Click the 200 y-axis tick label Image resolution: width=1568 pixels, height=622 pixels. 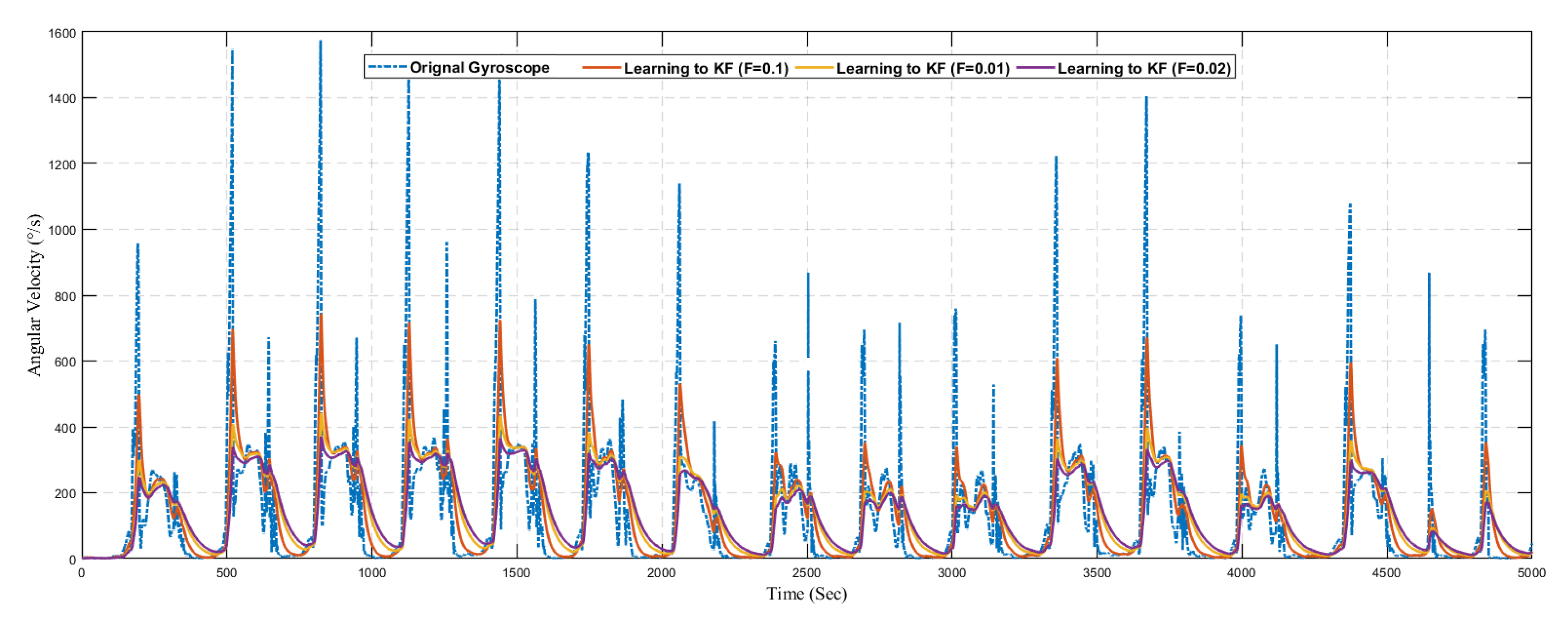pos(65,493)
